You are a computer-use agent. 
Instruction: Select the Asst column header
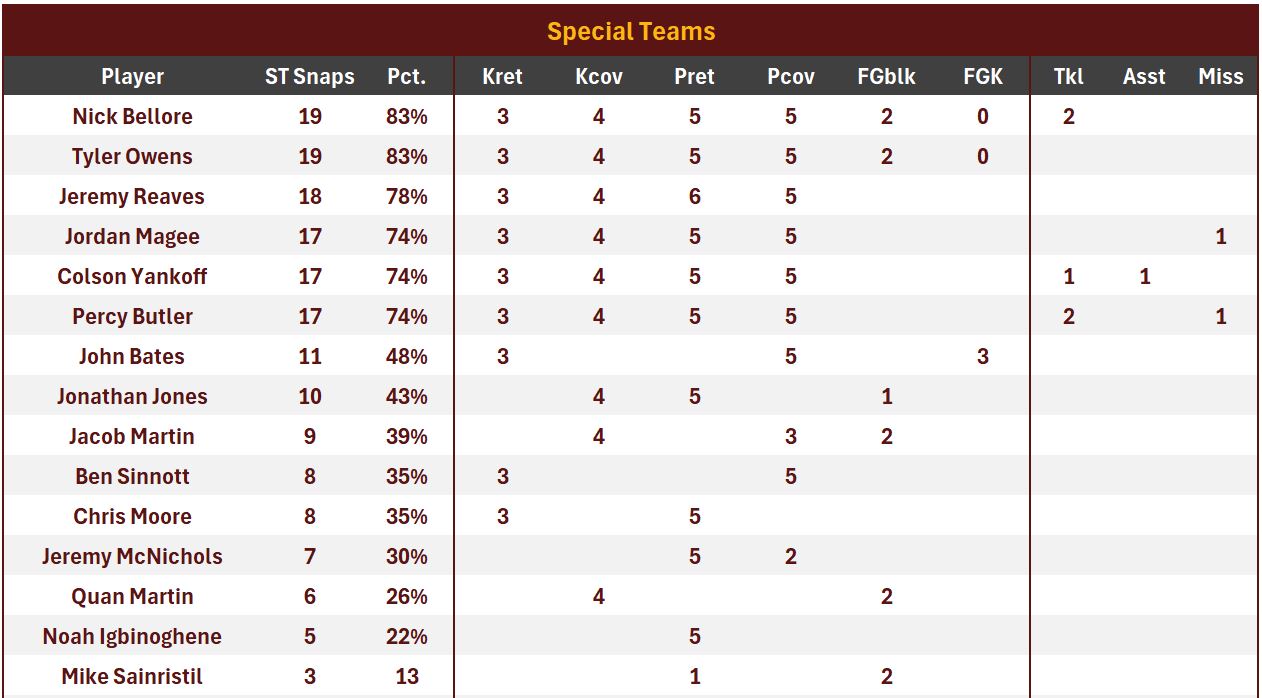tap(1144, 76)
